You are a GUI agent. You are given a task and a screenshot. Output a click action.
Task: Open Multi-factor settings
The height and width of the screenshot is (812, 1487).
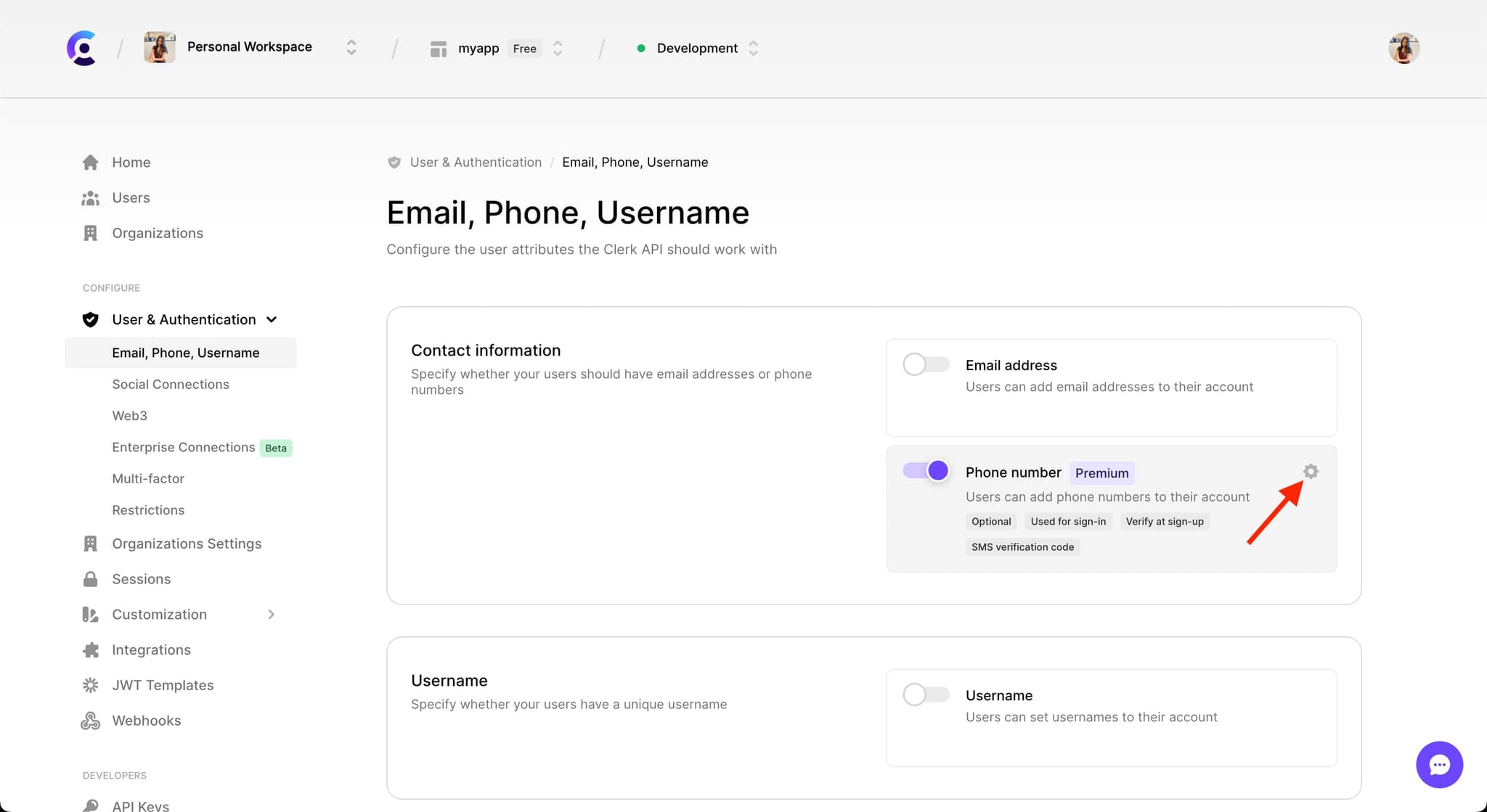tap(148, 479)
